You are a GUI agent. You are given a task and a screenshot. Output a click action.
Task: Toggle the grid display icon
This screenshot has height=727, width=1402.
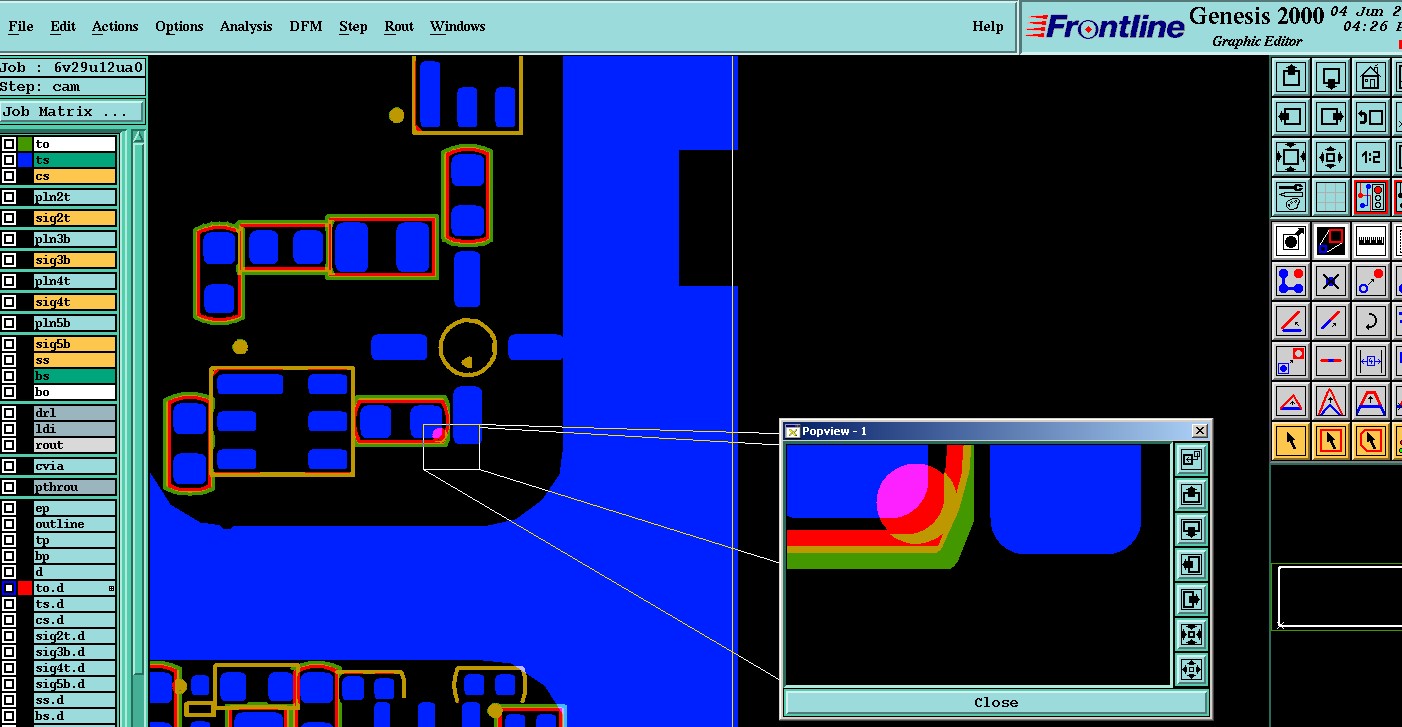tap(1331, 197)
